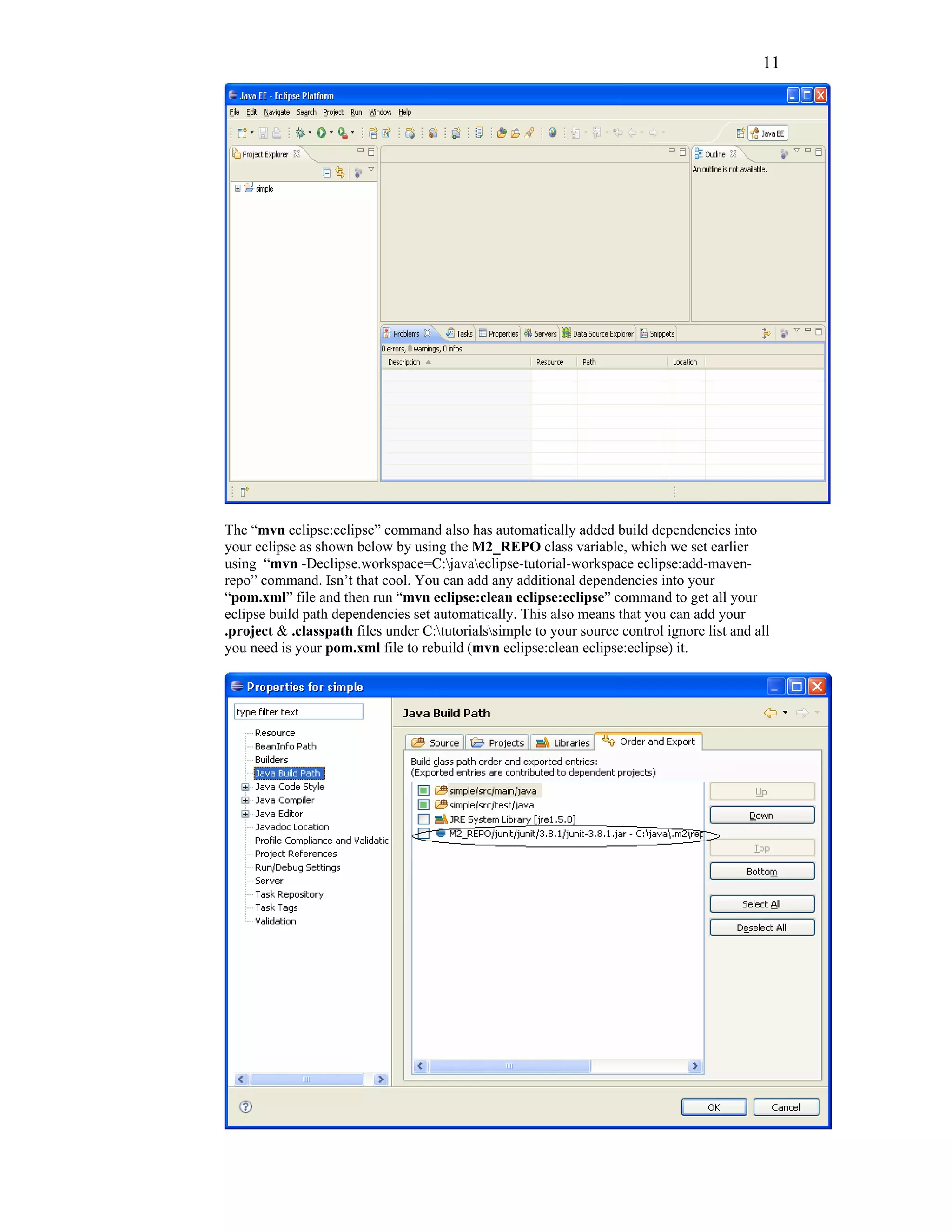
Task: Close the Outline view tab
Action: coord(734,153)
